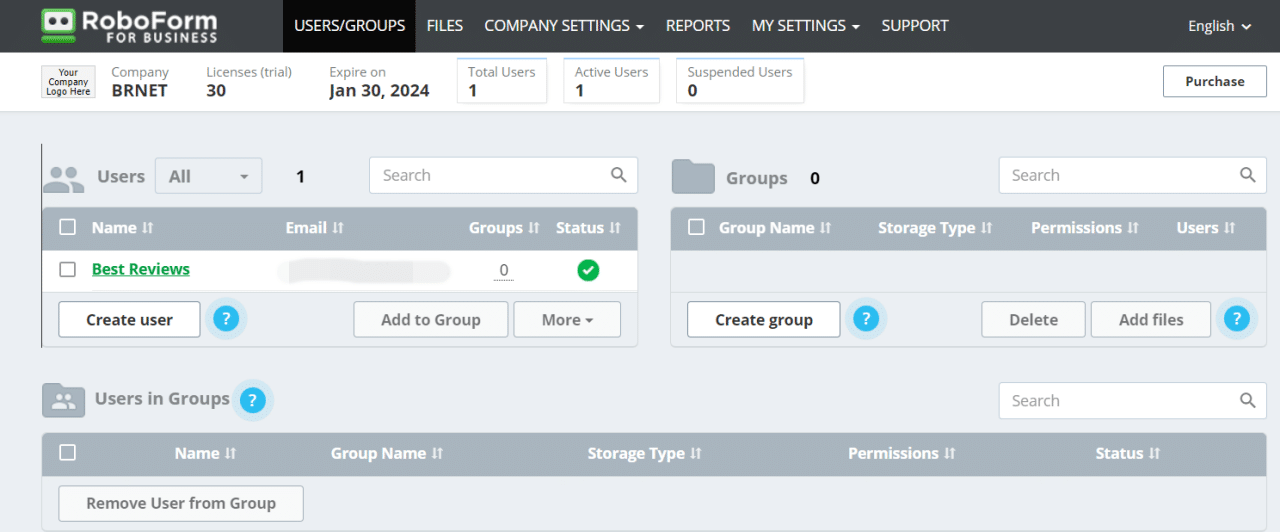The height and width of the screenshot is (532, 1280).
Task: Open the All users filter dropdown
Action: pos(208,176)
